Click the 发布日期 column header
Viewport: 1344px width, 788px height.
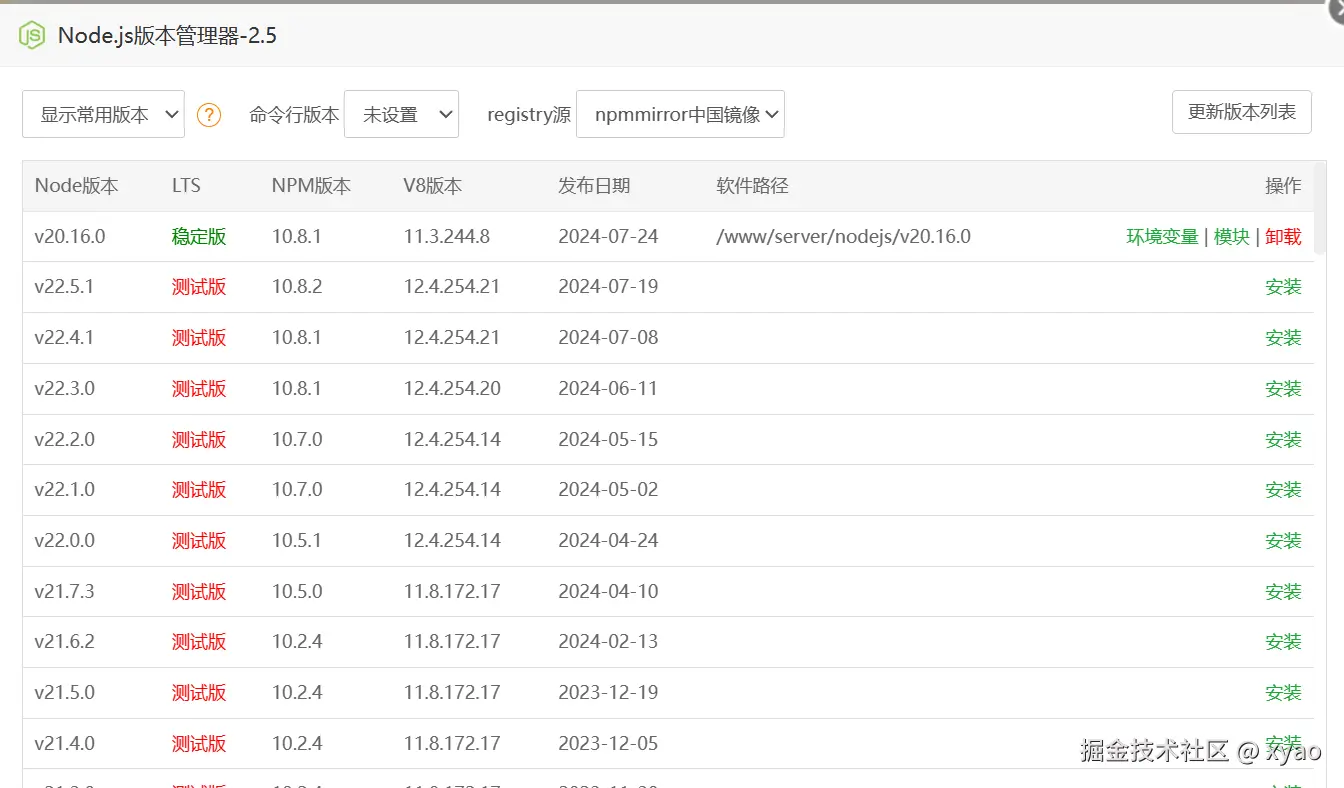click(594, 186)
